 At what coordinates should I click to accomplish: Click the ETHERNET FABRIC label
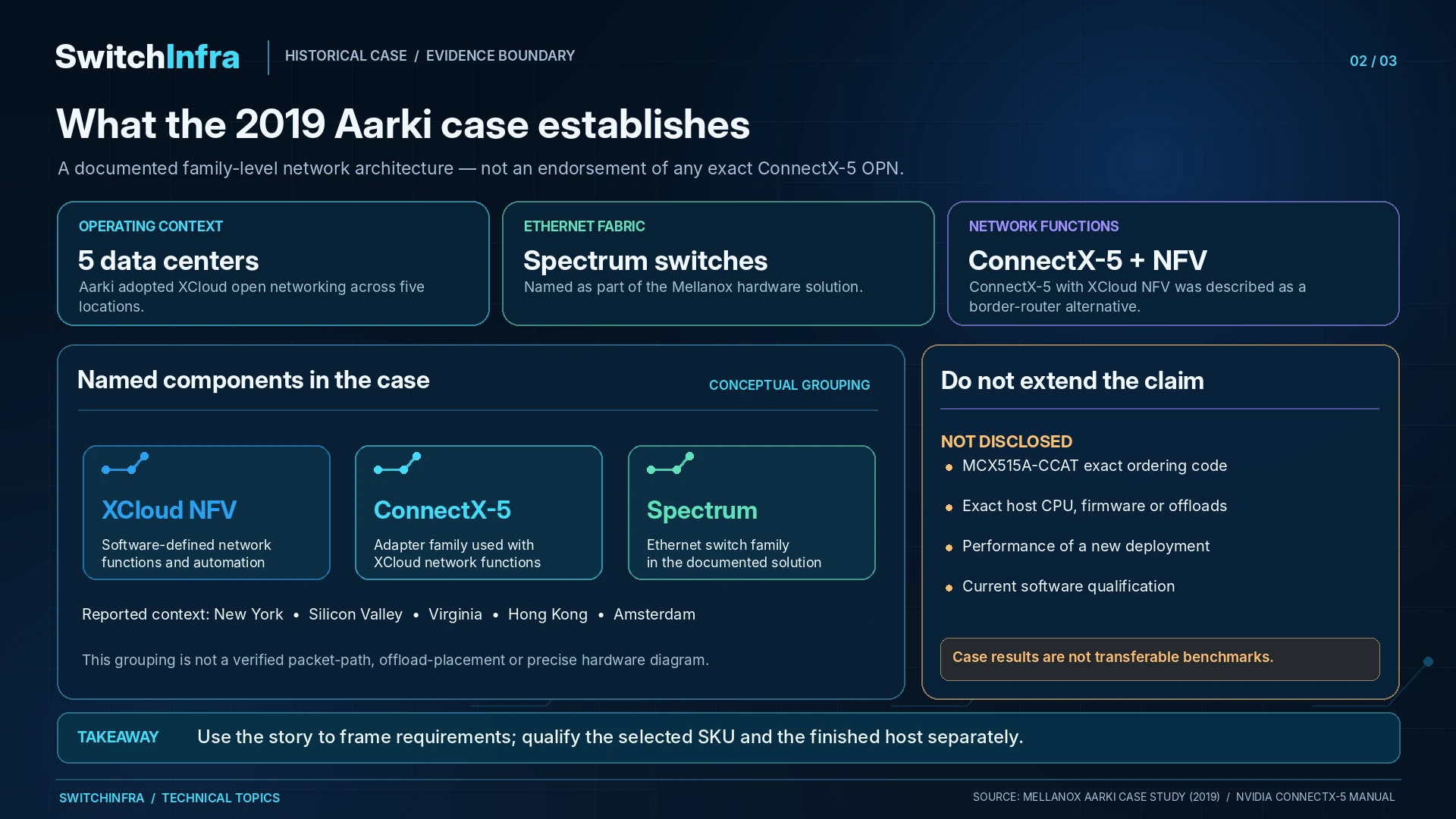click(x=585, y=226)
